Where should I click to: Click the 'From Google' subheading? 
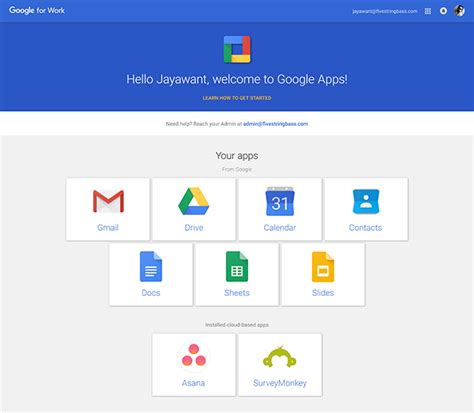click(237, 169)
